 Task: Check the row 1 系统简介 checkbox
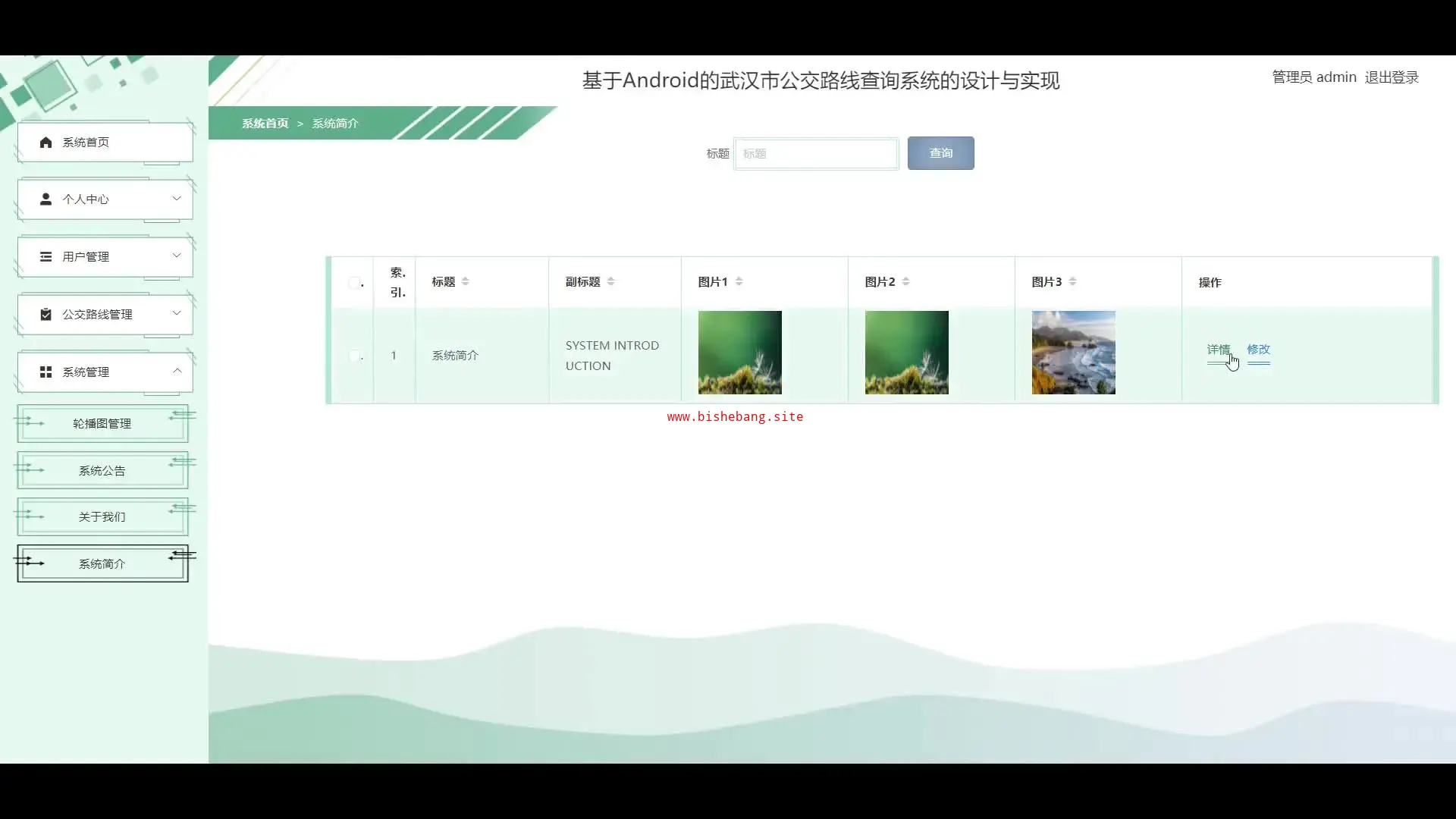pos(354,356)
